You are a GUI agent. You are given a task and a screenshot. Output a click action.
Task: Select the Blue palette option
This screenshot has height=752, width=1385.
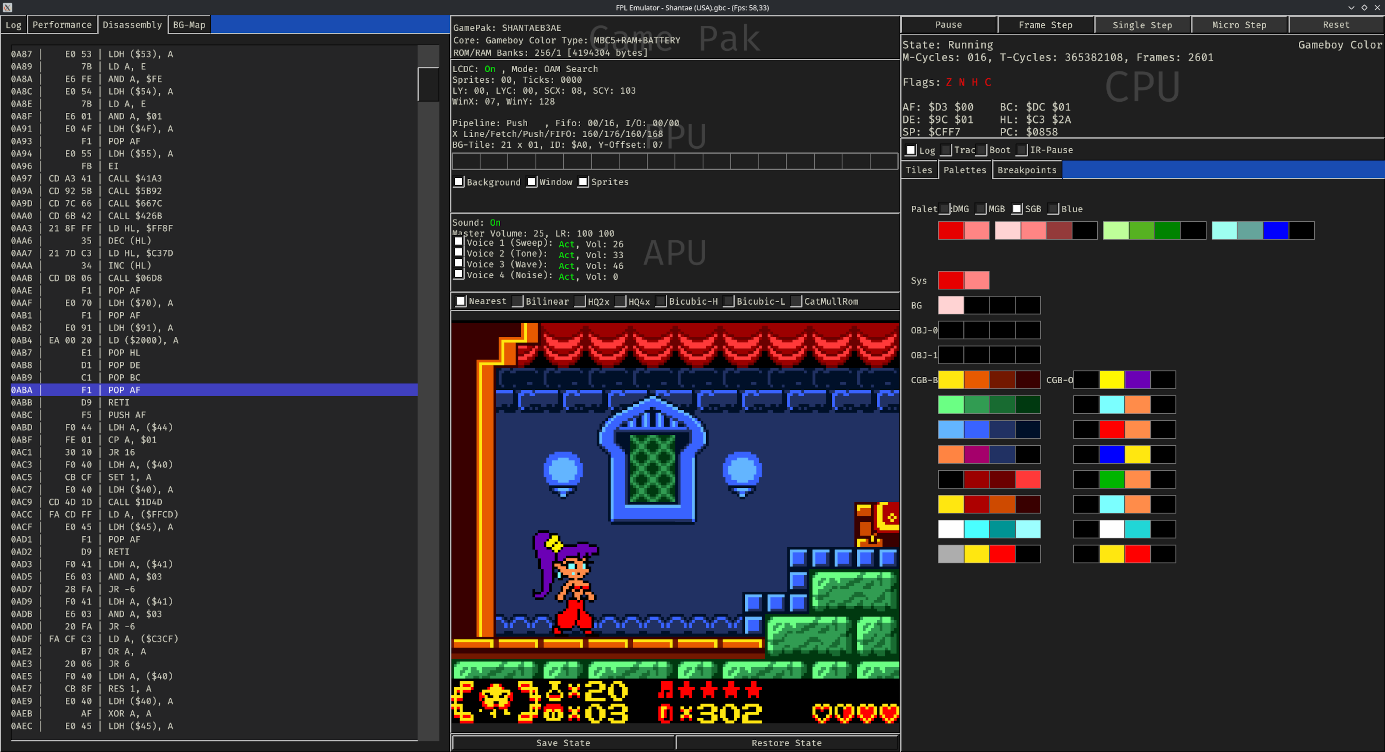point(1053,209)
